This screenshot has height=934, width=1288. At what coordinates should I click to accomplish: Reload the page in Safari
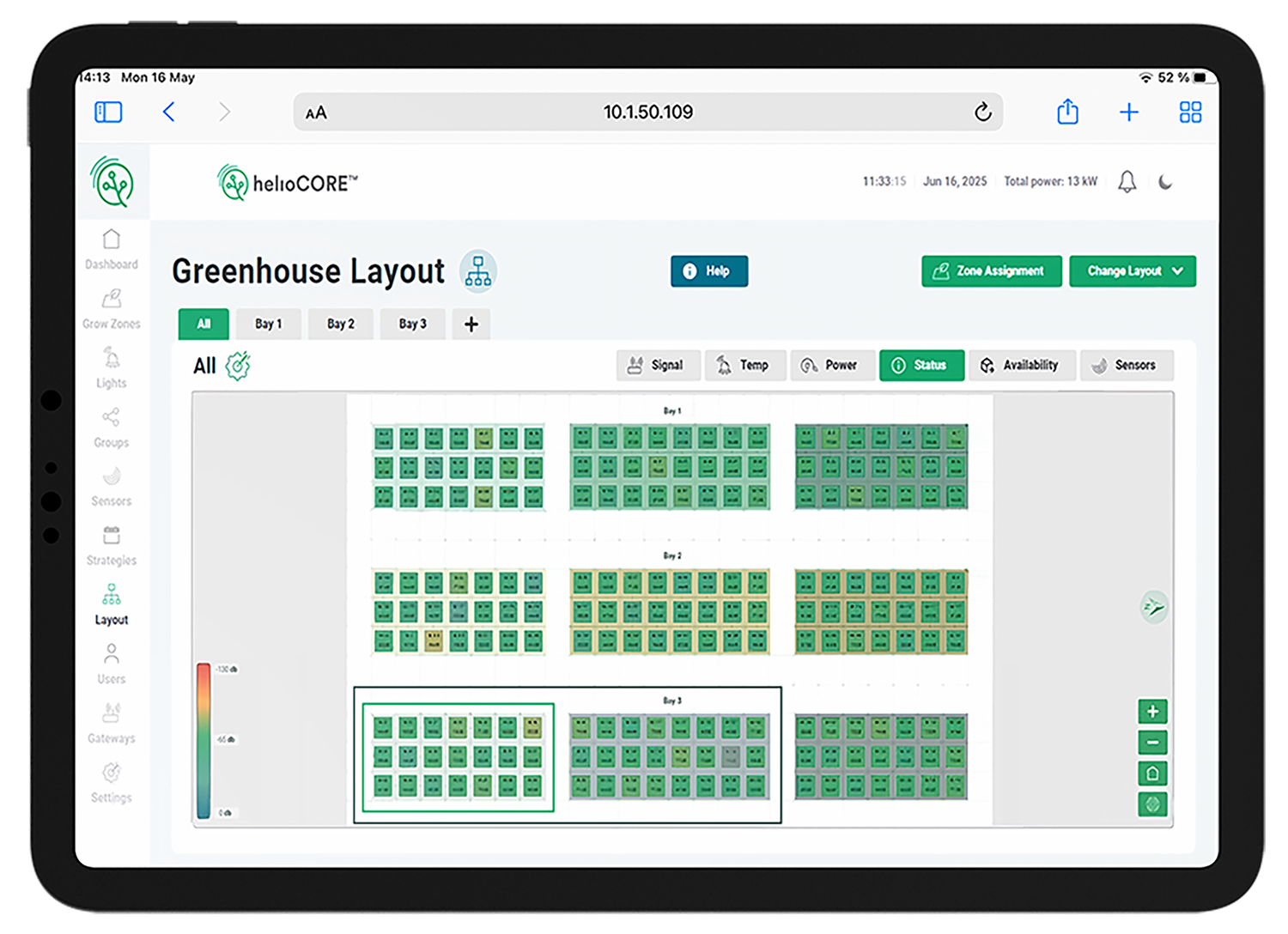pyautogui.click(x=982, y=112)
